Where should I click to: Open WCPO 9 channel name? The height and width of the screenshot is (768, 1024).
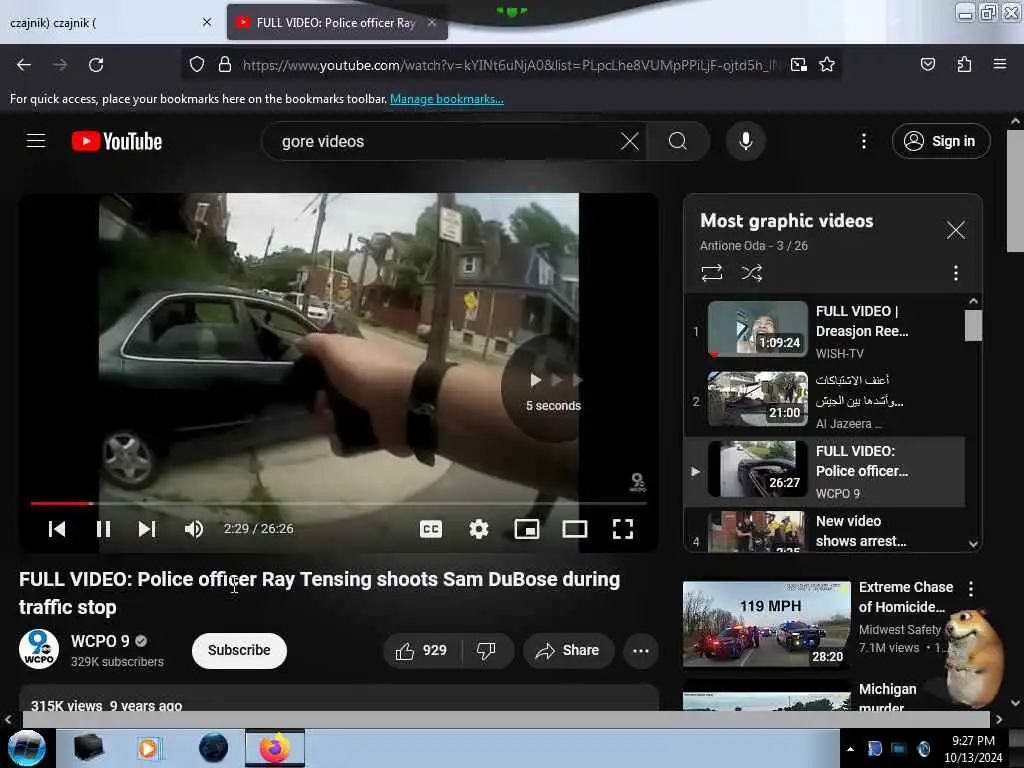coord(100,641)
